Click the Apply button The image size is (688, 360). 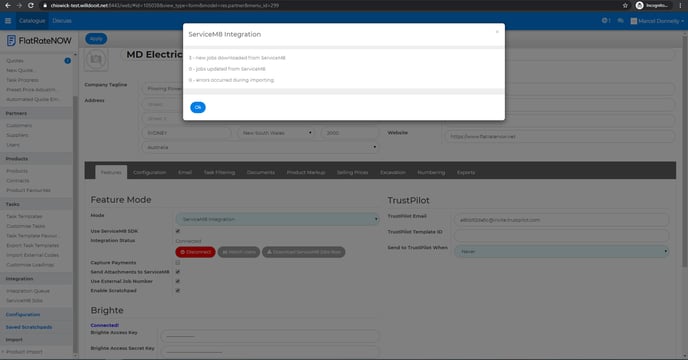point(96,39)
